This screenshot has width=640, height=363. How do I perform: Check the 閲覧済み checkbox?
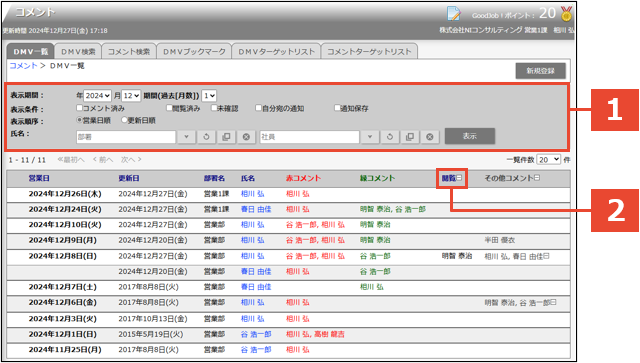[x=169, y=108]
